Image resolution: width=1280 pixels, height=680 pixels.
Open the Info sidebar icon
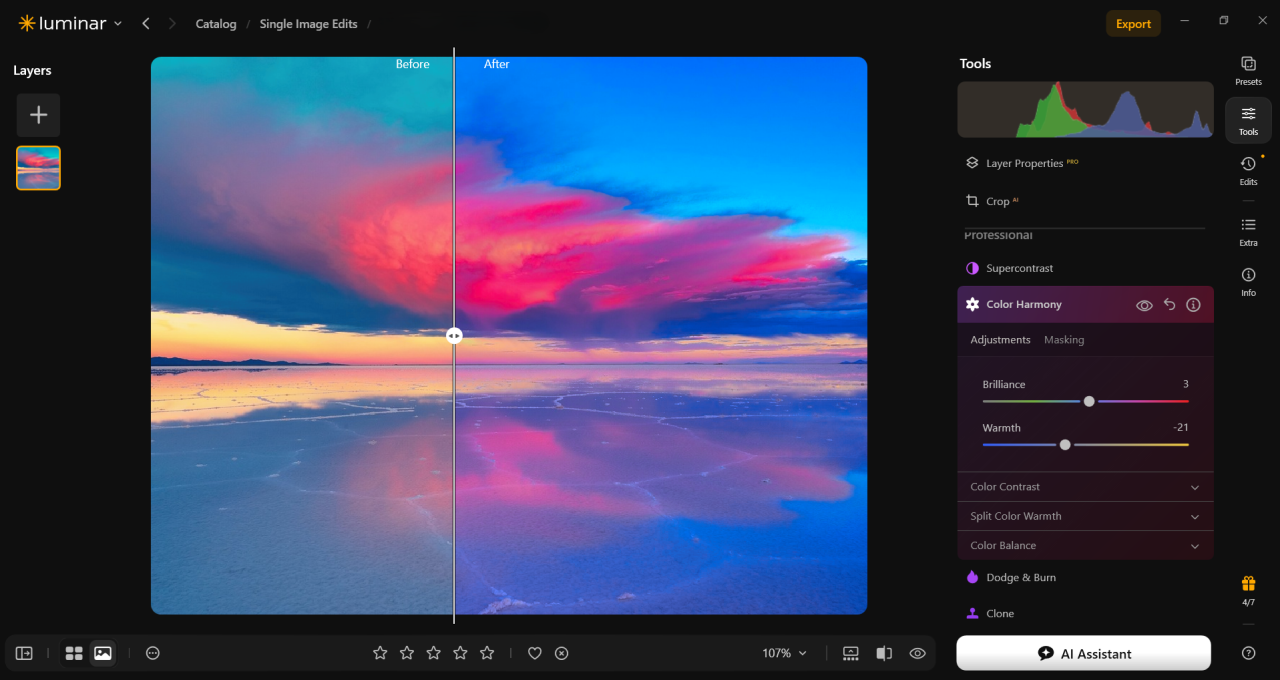coord(1248,281)
